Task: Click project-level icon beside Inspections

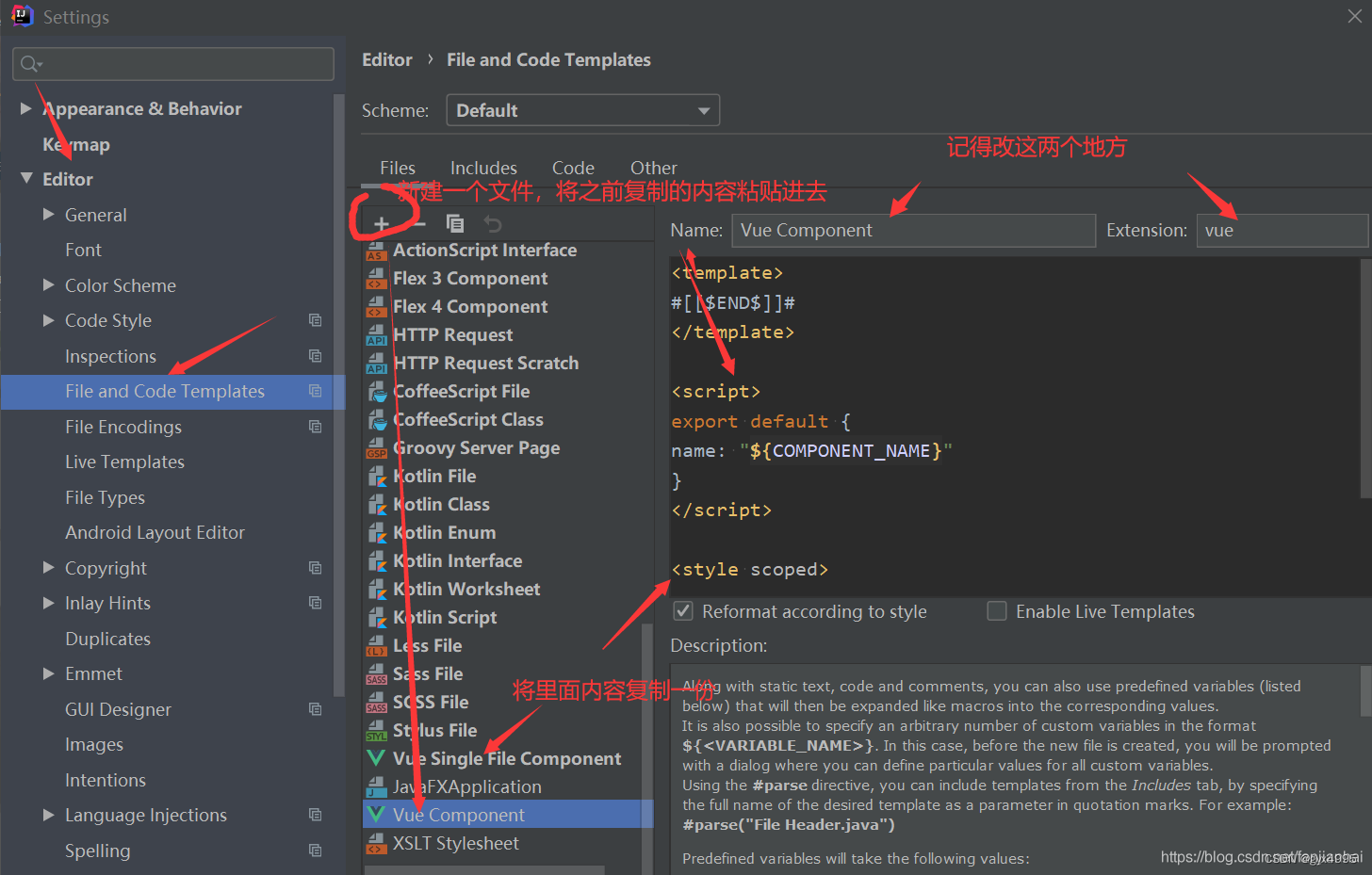Action: 316,356
